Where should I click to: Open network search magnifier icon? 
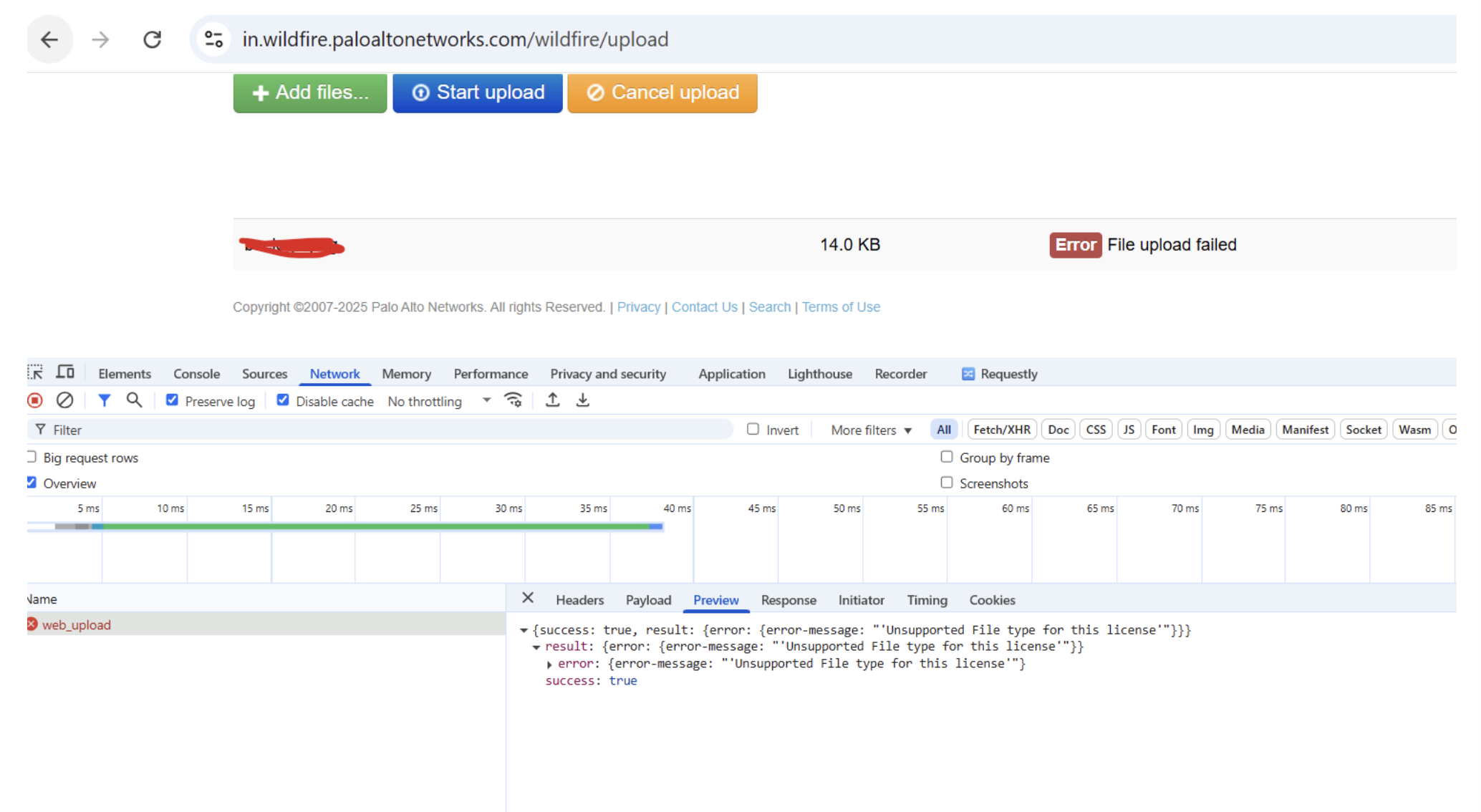click(134, 400)
